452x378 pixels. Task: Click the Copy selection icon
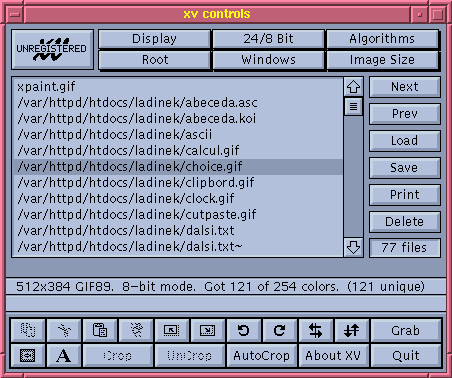click(x=28, y=330)
